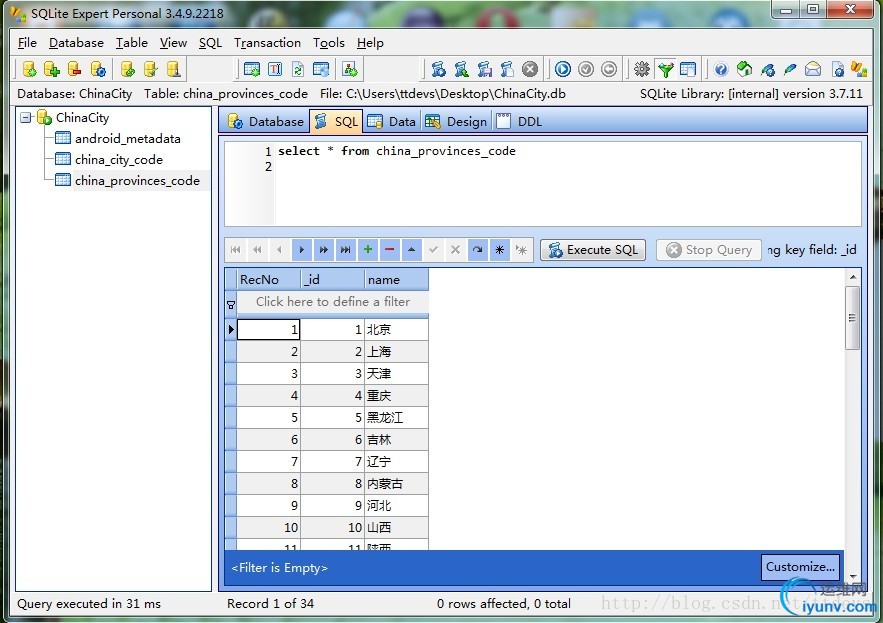This screenshot has width=883, height=623.
Task: Collapse the ChinaCity database tree node
Action: click(x=26, y=117)
